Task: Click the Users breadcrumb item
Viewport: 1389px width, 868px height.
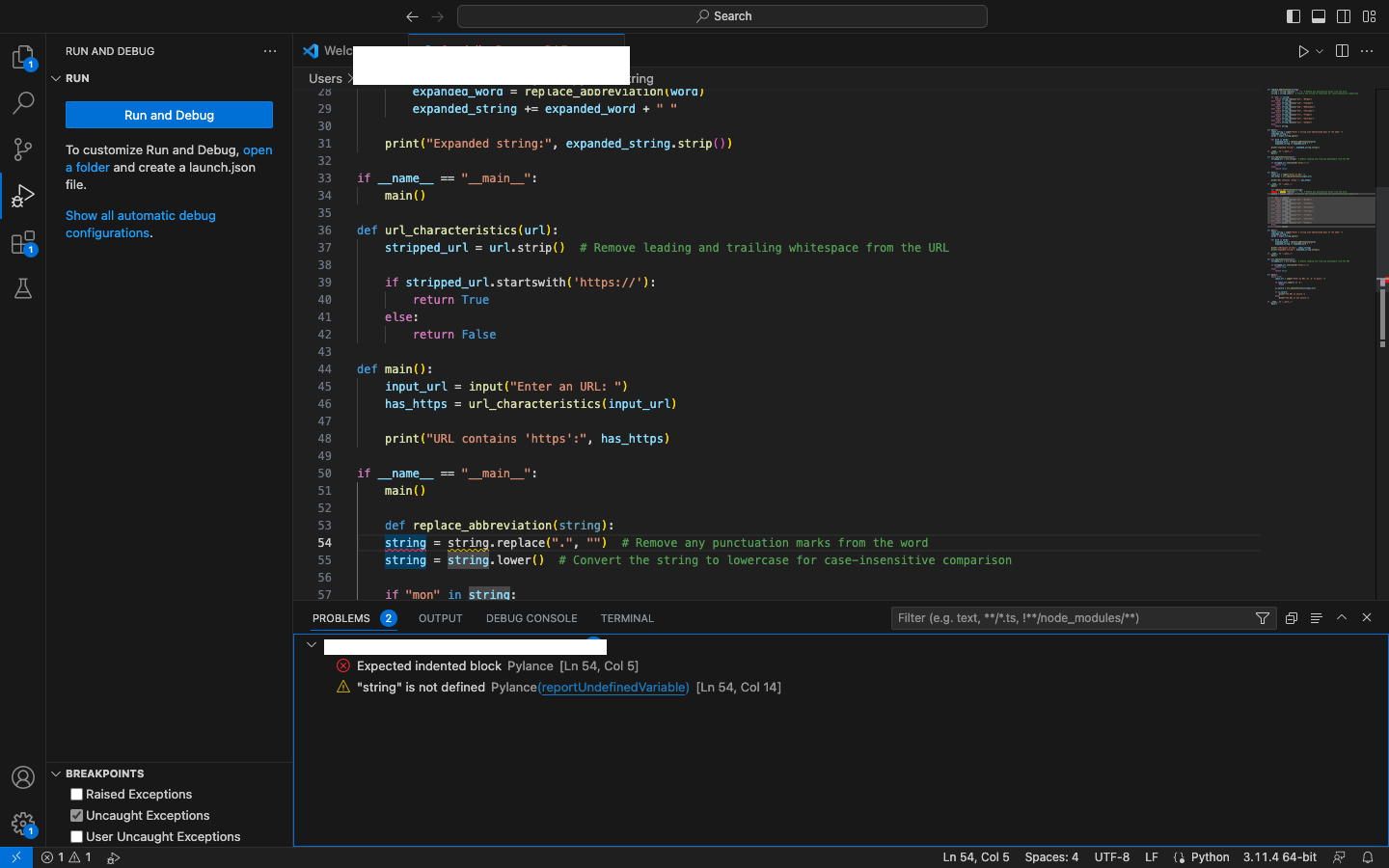Action: pos(325,78)
